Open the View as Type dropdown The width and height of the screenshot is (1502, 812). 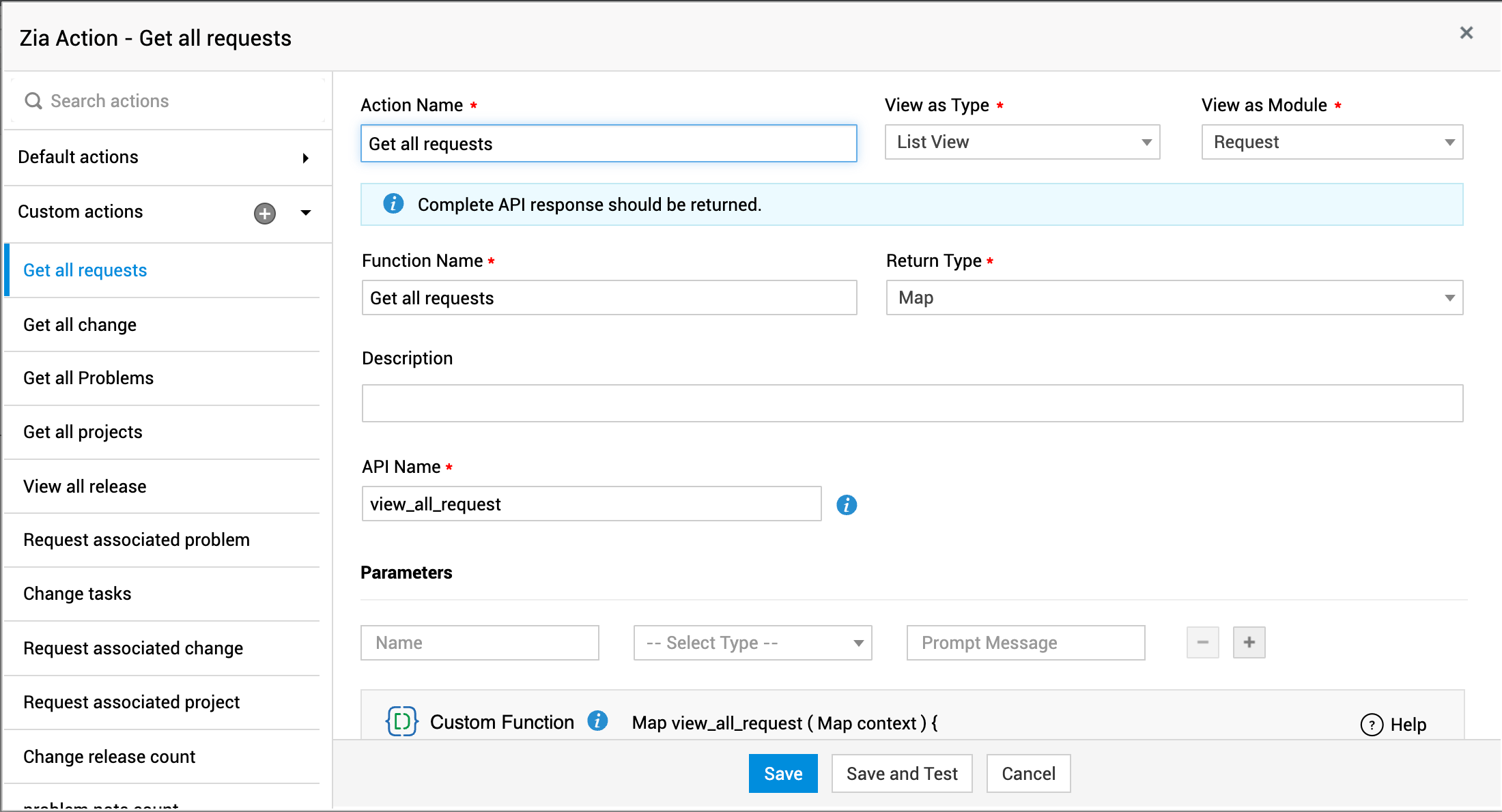1022,142
